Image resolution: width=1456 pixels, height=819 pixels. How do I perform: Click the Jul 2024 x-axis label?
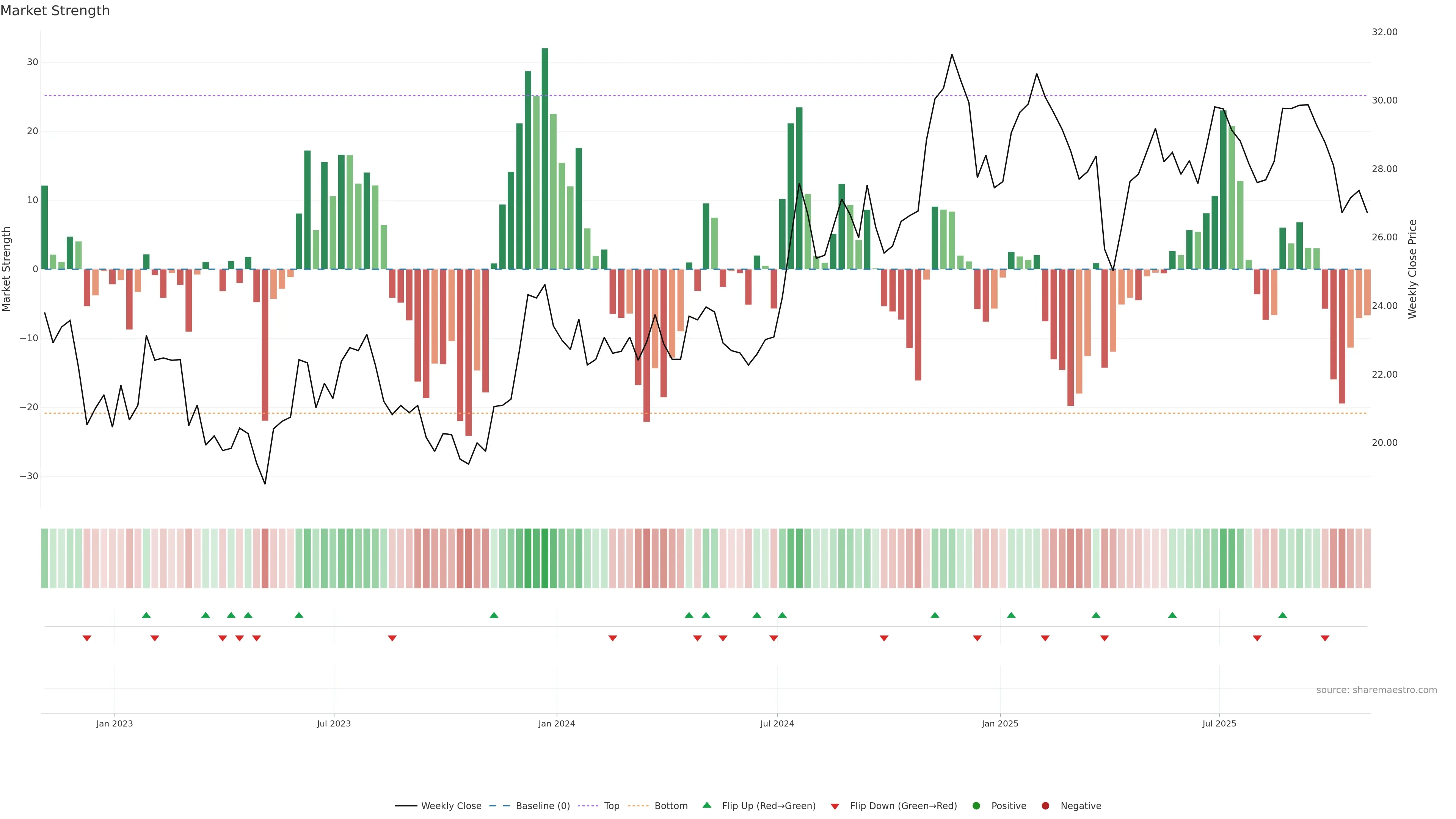click(x=777, y=723)
